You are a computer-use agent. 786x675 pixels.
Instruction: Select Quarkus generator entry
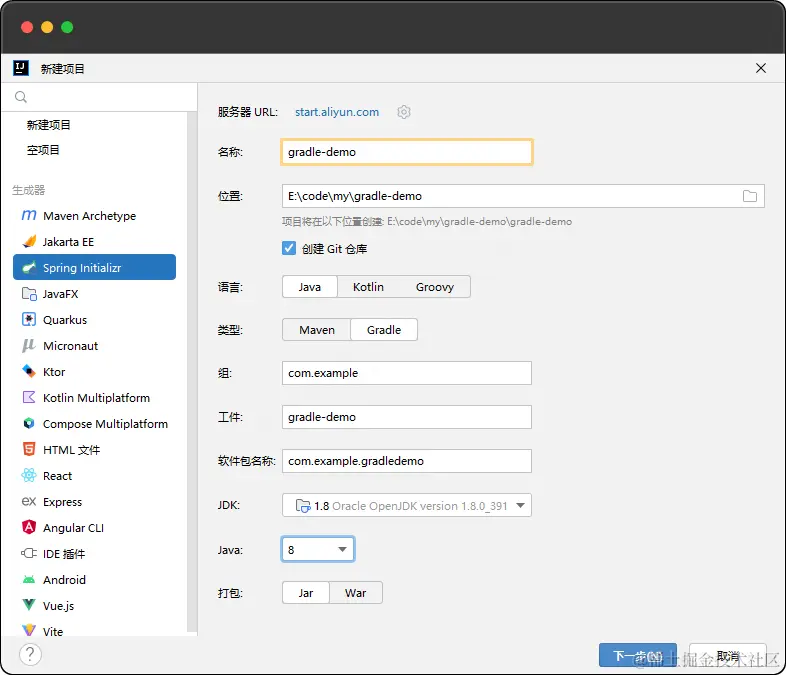[x=94, y=320]
